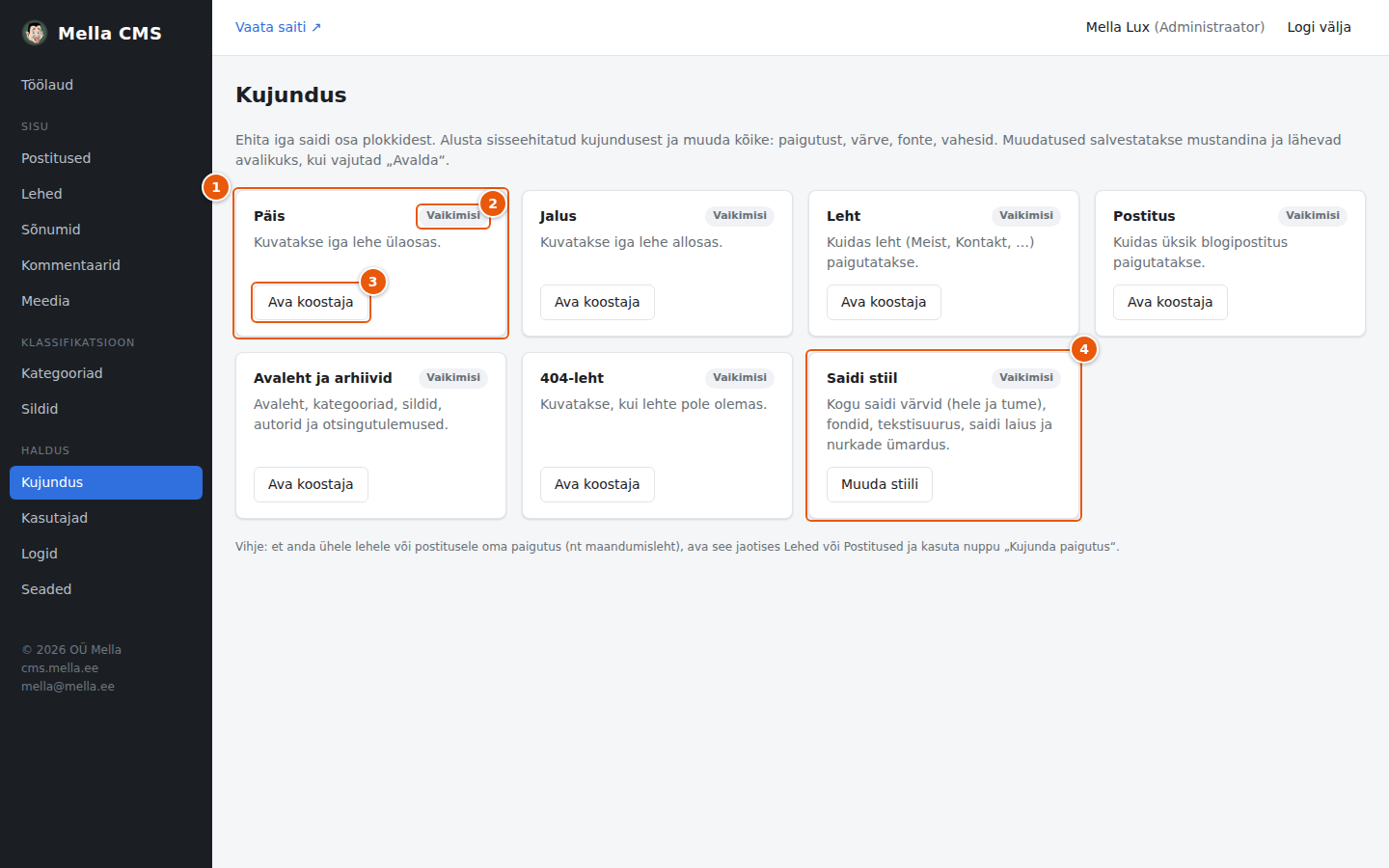Open Lehed in the sidebar
This screenshot has width=1389, height=868.
[106, 194]
